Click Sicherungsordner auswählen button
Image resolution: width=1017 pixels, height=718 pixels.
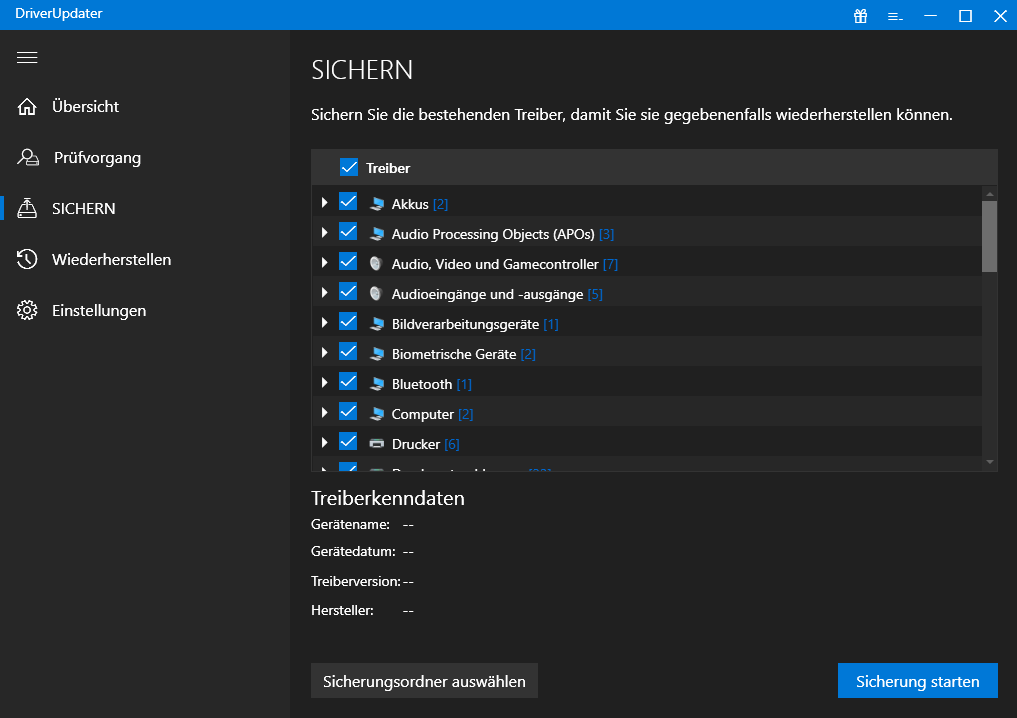tap(424, 681)
